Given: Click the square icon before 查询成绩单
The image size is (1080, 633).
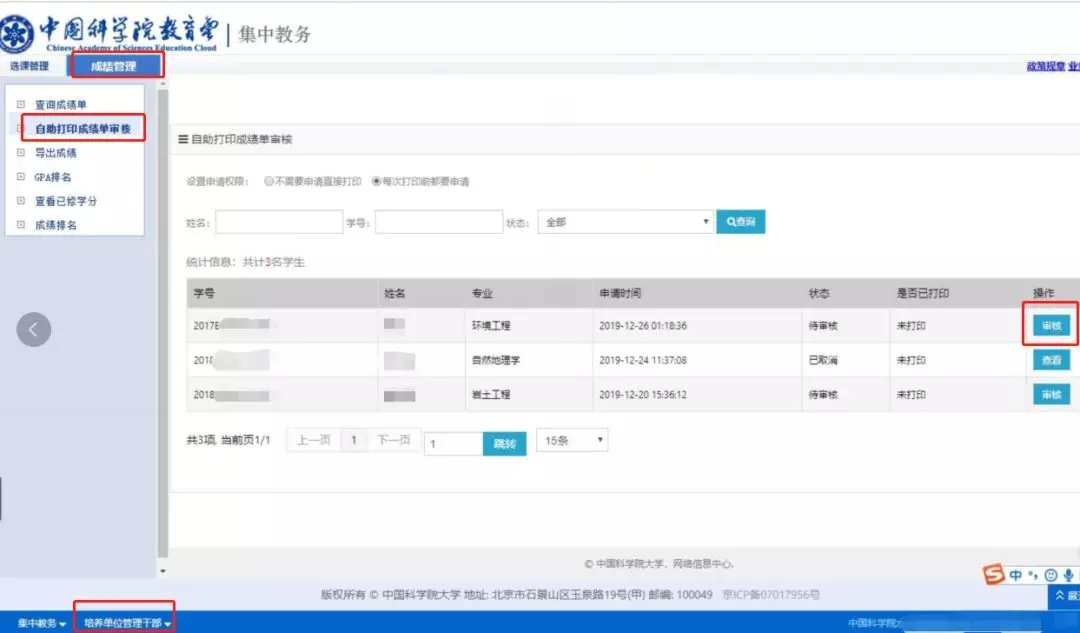Looking at the screenshot, I should 21,105.
